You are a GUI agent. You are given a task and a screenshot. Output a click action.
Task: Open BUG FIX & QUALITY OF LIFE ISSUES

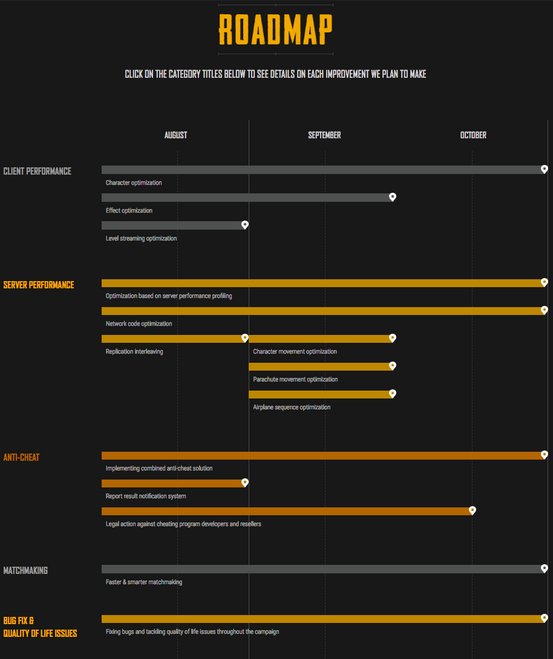[x=40, y=627]
